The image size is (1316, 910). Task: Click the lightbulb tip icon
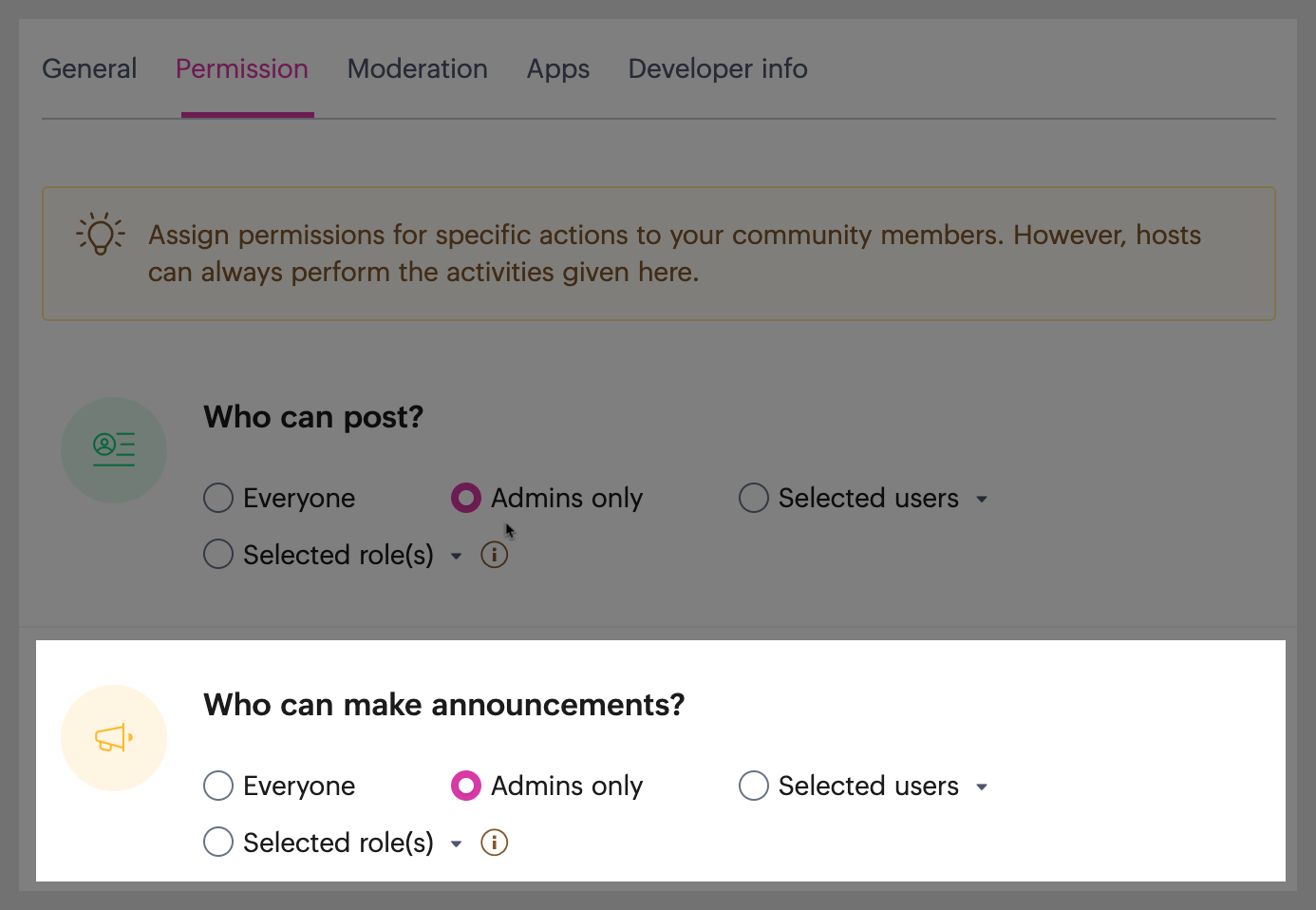101,234
